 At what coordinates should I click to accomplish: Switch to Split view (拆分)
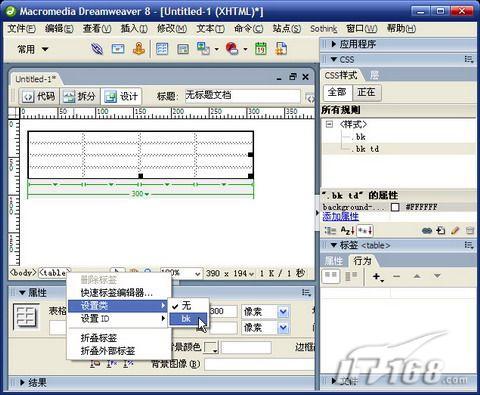pyautogui.click(x=80, y=97)
